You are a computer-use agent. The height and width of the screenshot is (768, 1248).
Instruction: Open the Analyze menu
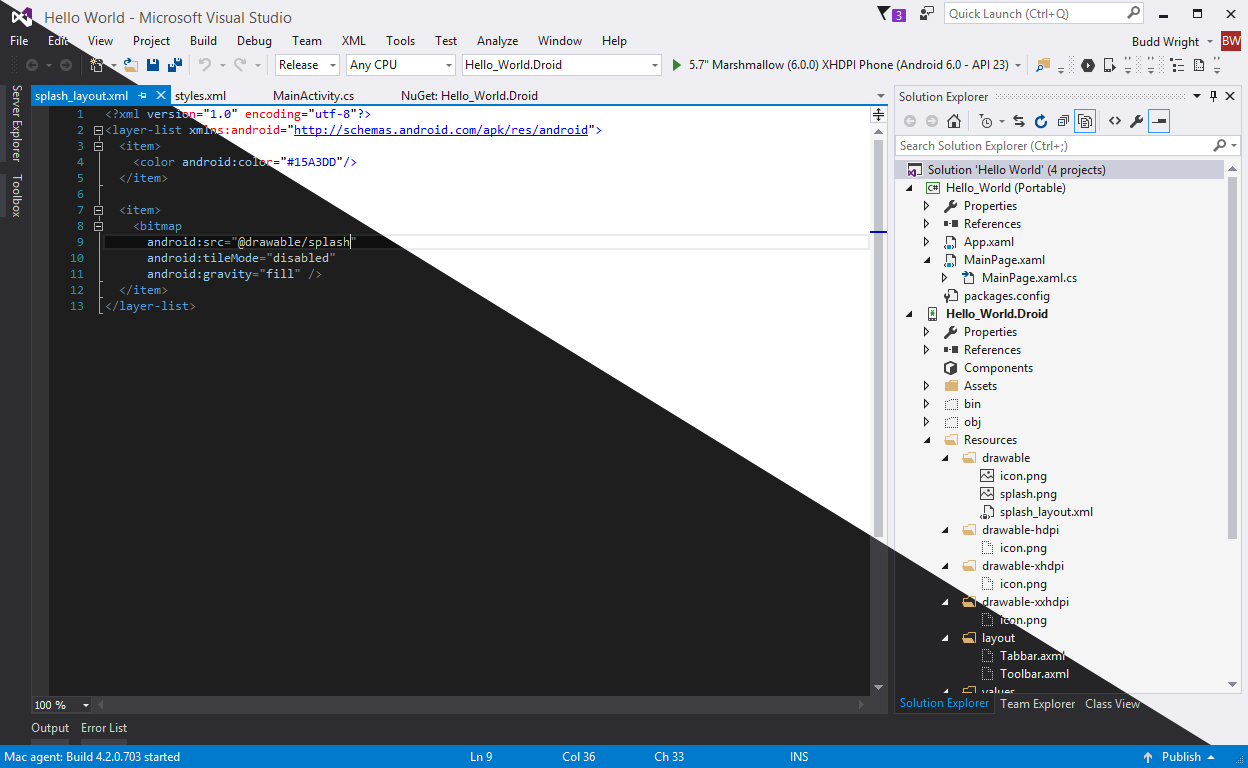coord(497,41)
